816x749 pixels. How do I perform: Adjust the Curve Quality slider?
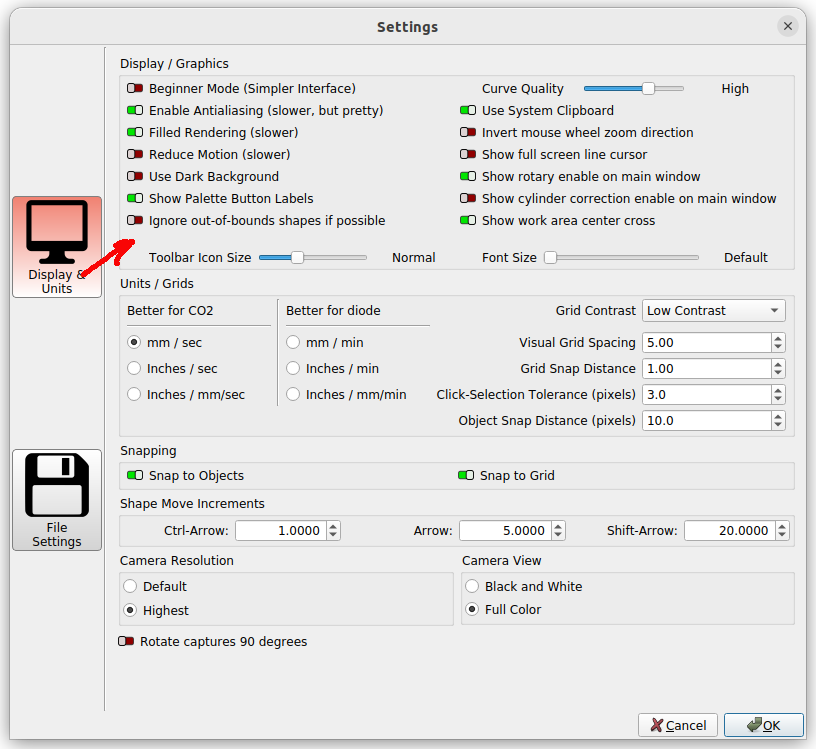[x=647, y=88]
